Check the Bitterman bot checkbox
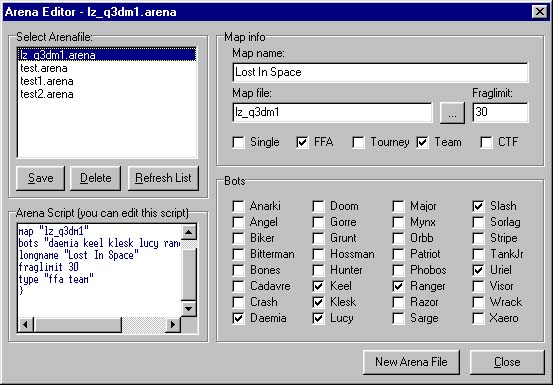 coord(238,254)
